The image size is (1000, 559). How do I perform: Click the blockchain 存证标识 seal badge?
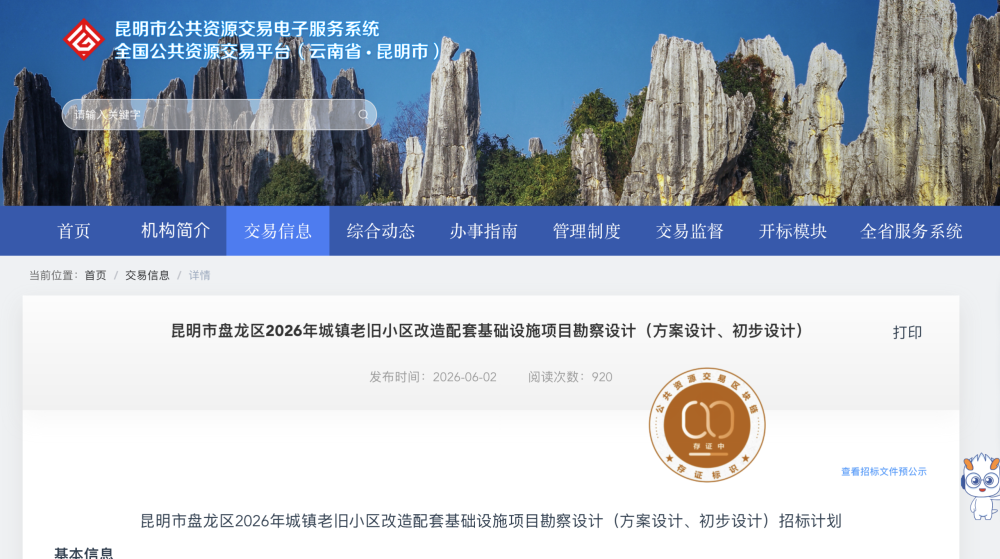(x=707, y=425)
